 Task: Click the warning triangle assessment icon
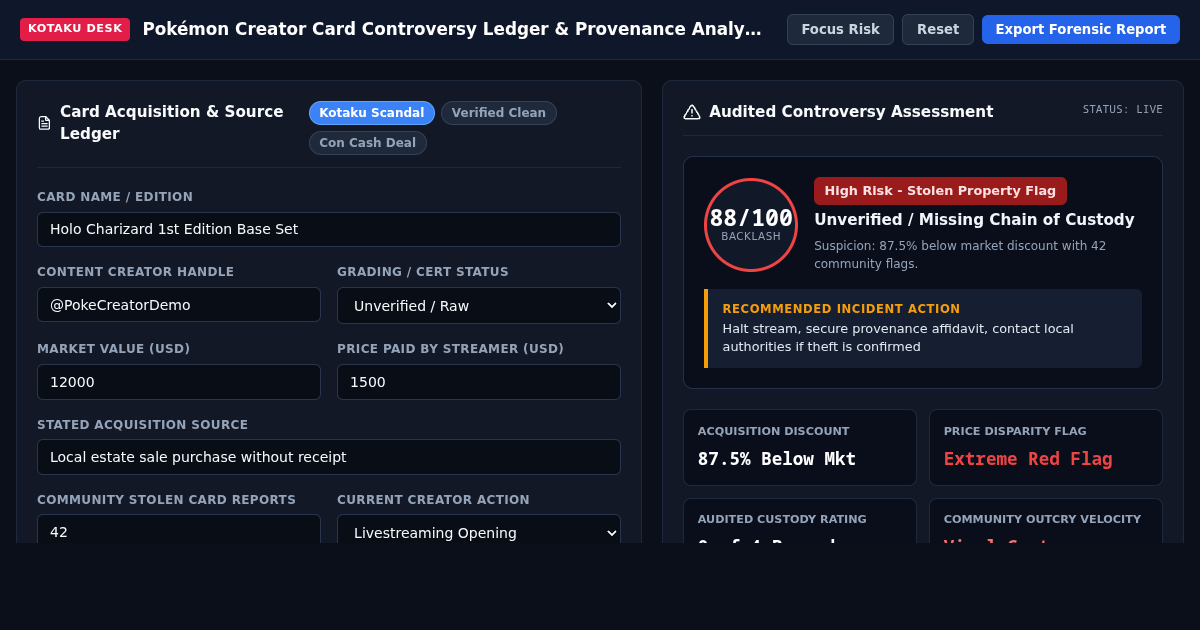(692, 112)
